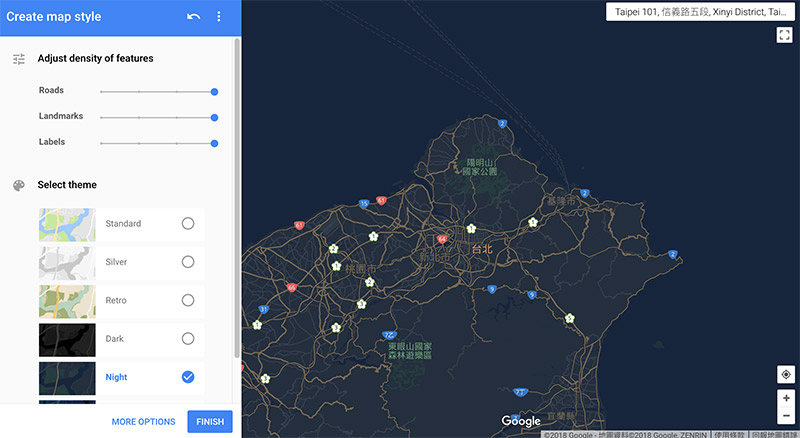Click the 陽明山國家公園 park label on map
The height and width of the screenshot is (438, 800).
[x=479, y=167]
